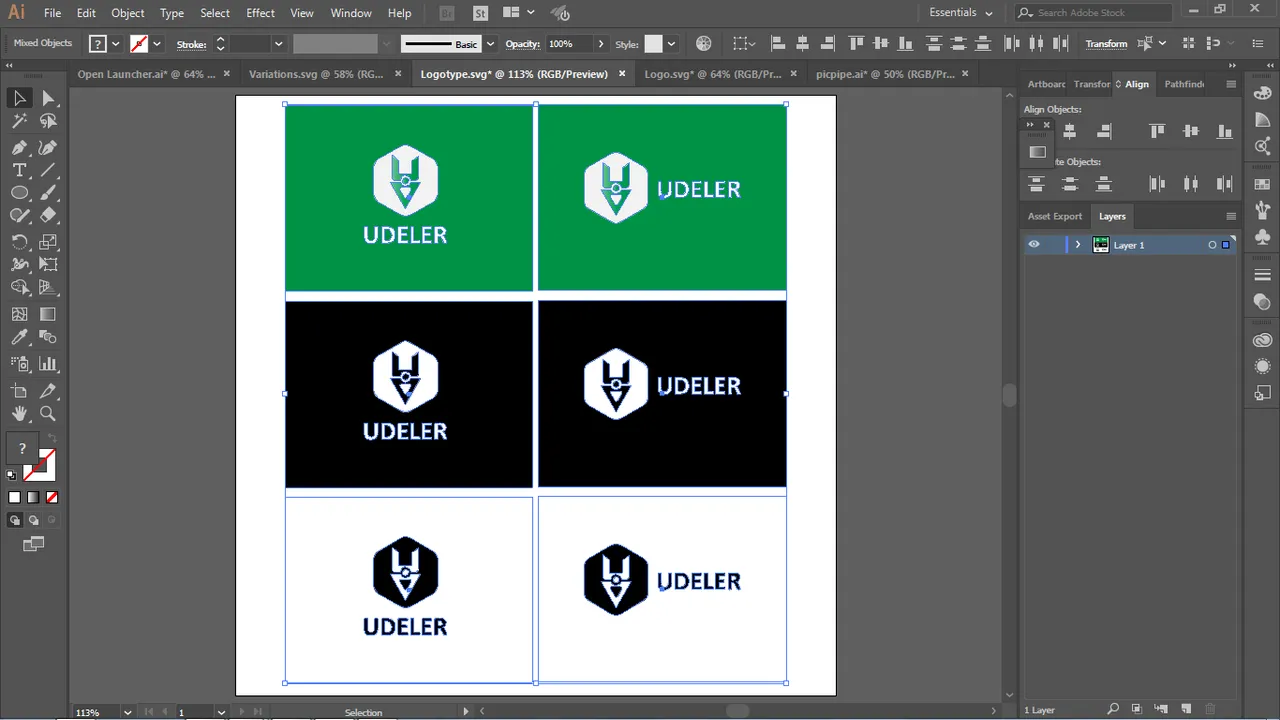Select the Eraser tool
1280x720 pixels.
click(48, 216)
